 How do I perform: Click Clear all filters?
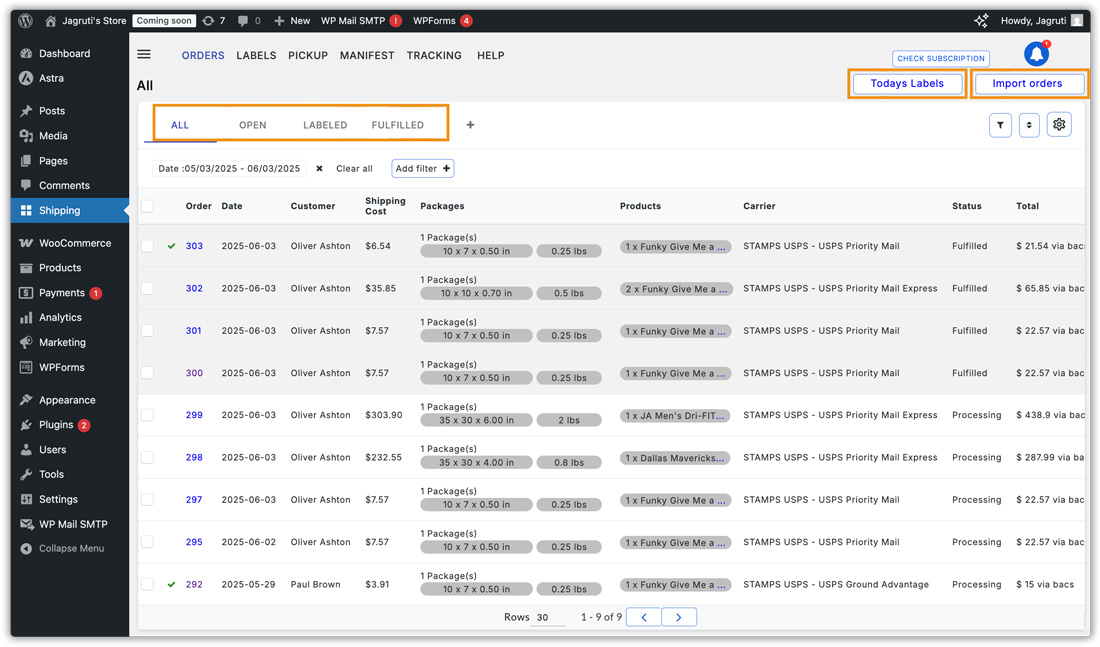[354, 168]
